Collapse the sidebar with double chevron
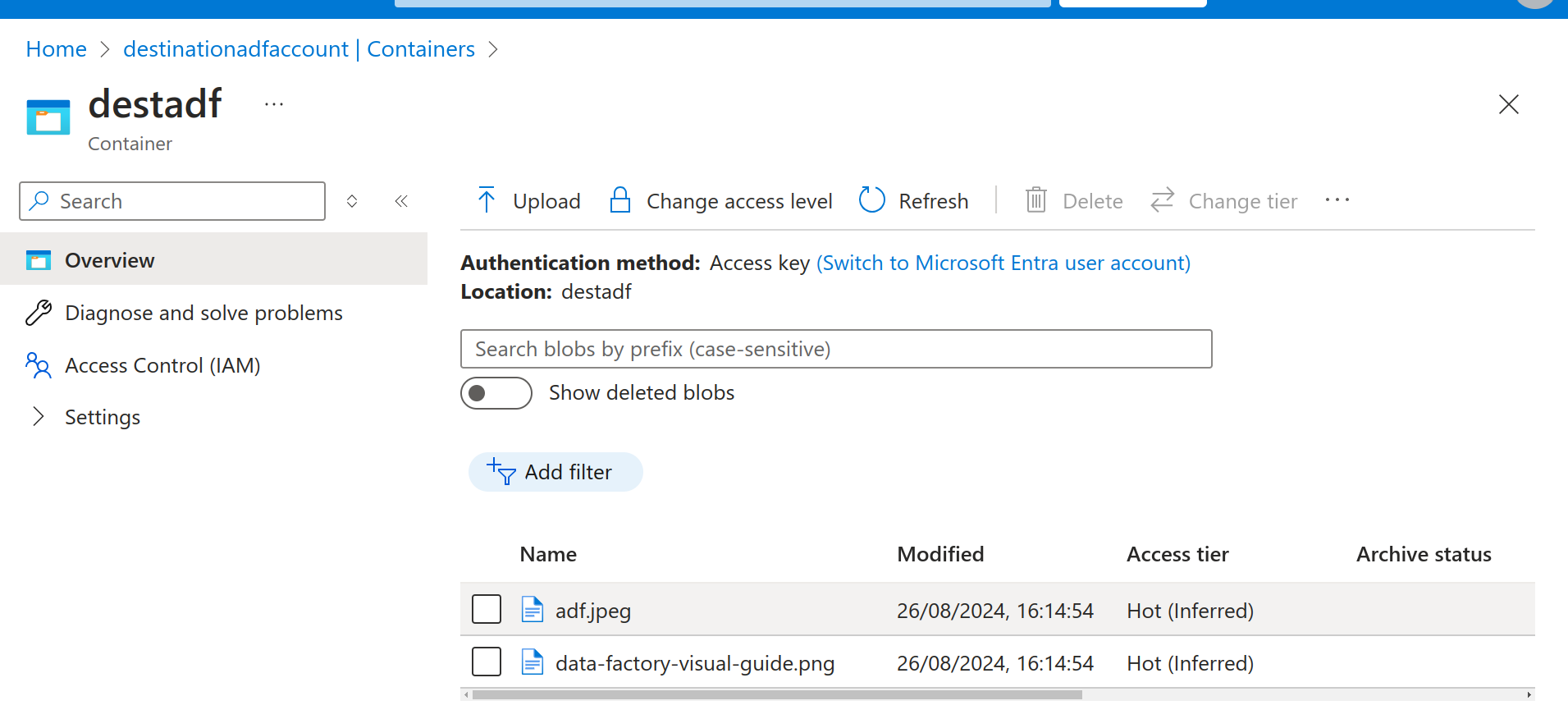Image resolution: width=1568 pixels, height=719 pixels. (x=401, y=201)
